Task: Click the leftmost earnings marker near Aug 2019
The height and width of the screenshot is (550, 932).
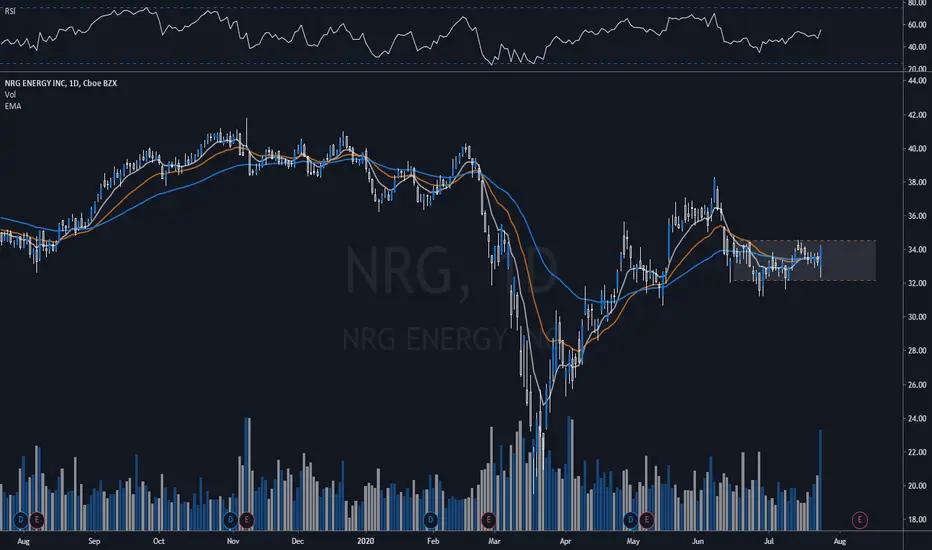Action: [x=37, y=520]
